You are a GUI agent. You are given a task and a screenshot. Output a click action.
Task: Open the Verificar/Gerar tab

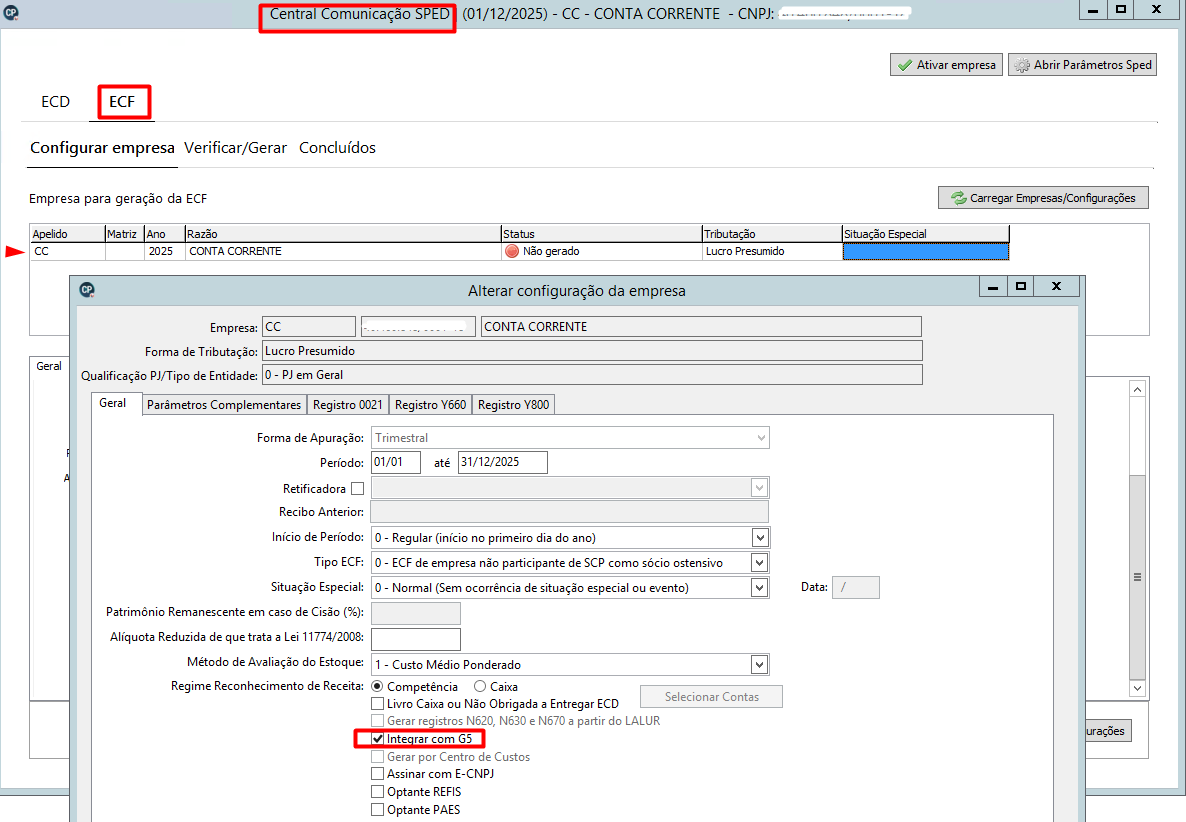(235, 148)
